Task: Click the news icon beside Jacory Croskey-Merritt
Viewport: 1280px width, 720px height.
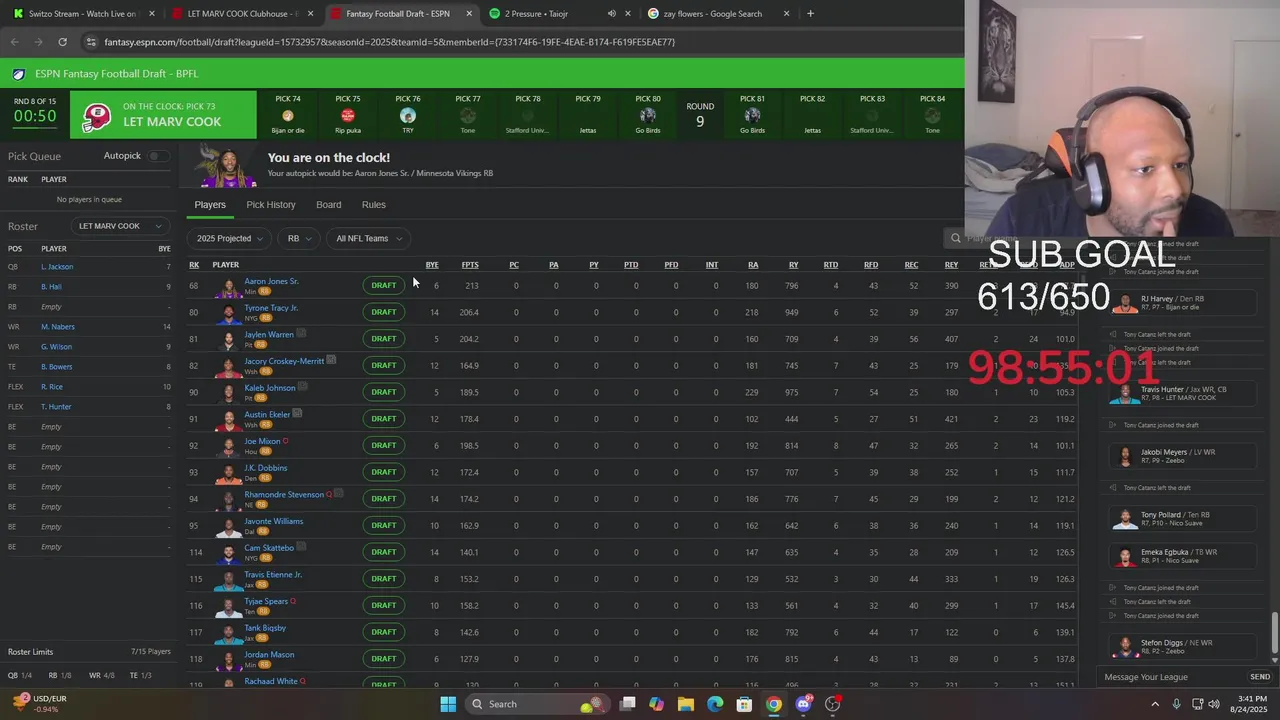Action: tap(331, 360)
